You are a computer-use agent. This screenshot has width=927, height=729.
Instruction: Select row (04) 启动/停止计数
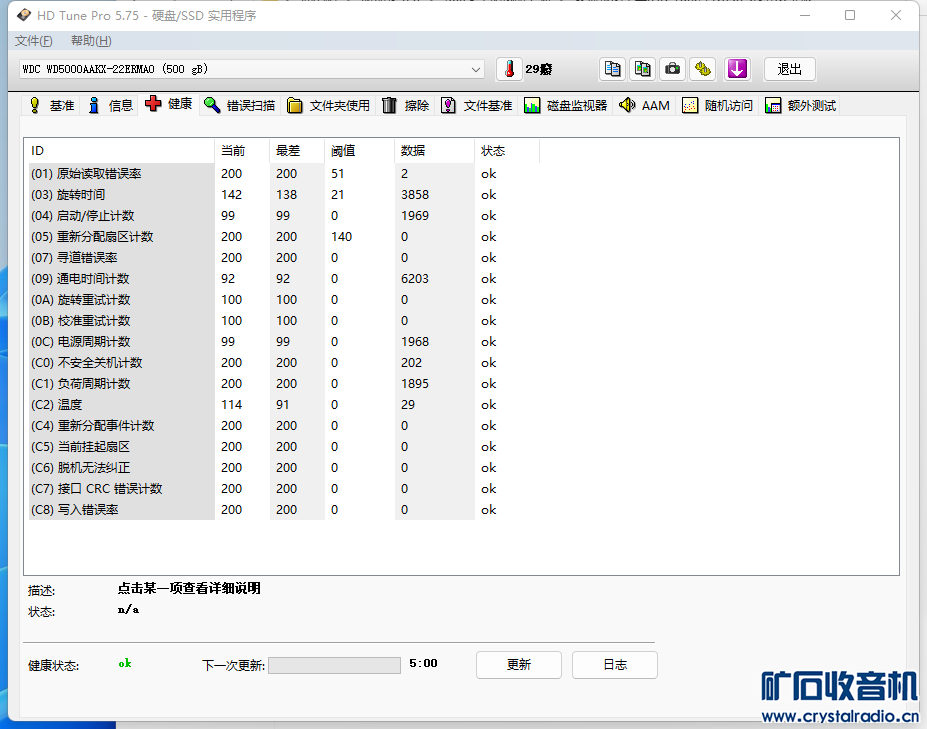[x=284, y=216]
